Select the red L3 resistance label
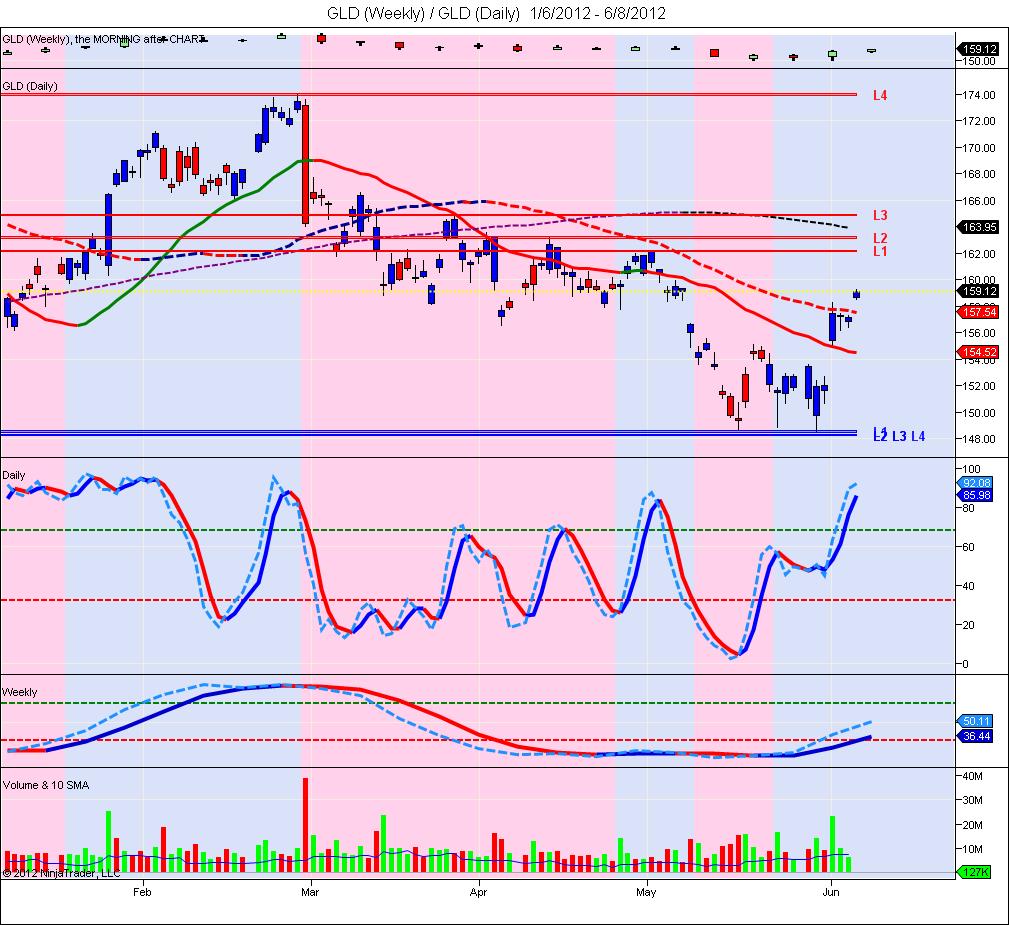Image resolution: width=1009 pixels, height=925 pixels. [880, 215]
